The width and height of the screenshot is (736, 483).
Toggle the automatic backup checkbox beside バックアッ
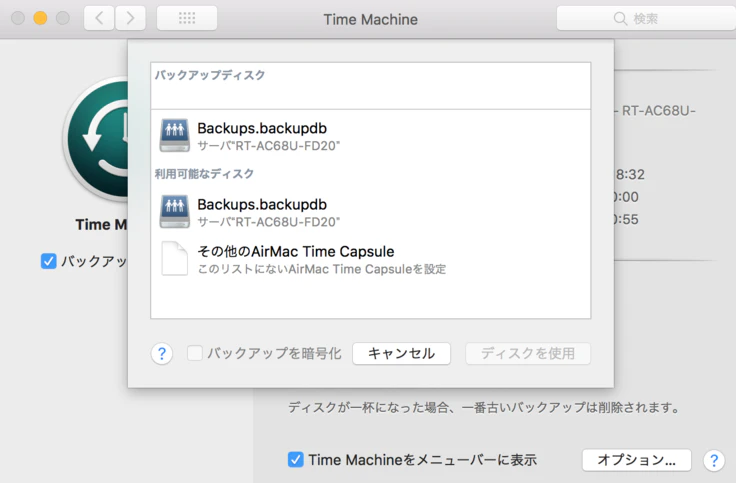(x=48, y=261)
